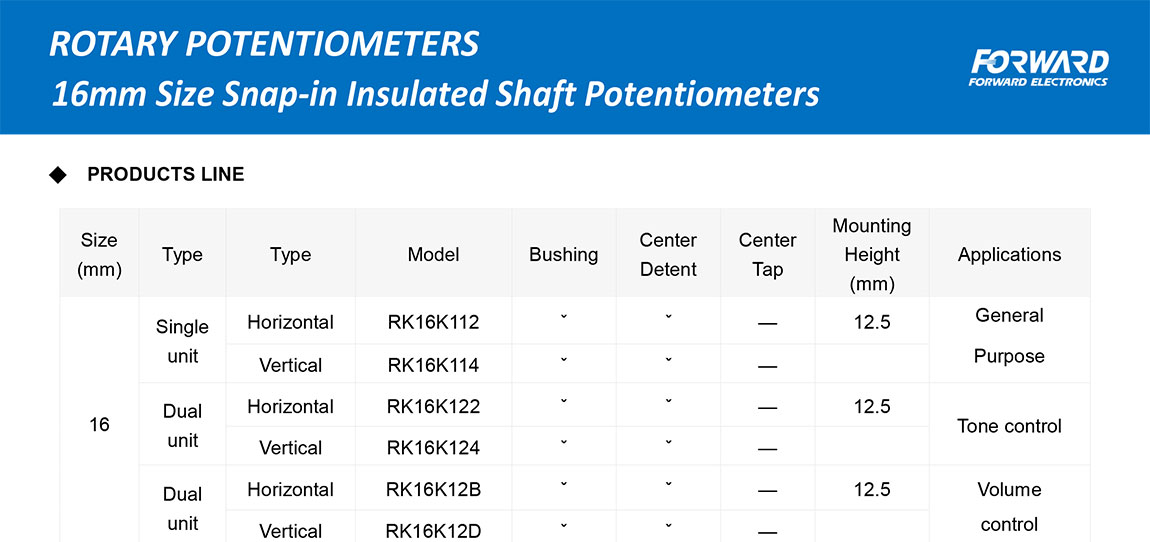Click the RK16K114 model cell
The image size is (1150, 542).
pos(433,365)
